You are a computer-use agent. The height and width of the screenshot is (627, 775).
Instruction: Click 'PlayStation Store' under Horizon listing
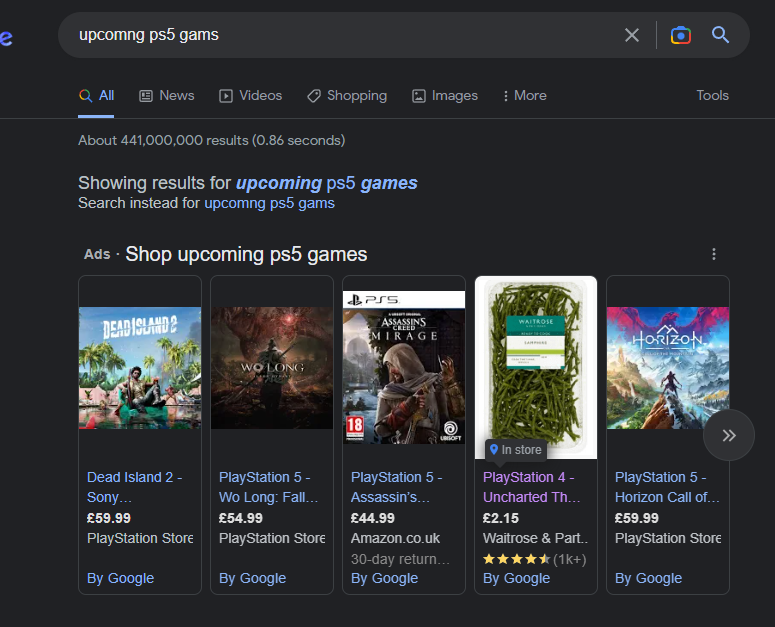(x=668, y=538)
